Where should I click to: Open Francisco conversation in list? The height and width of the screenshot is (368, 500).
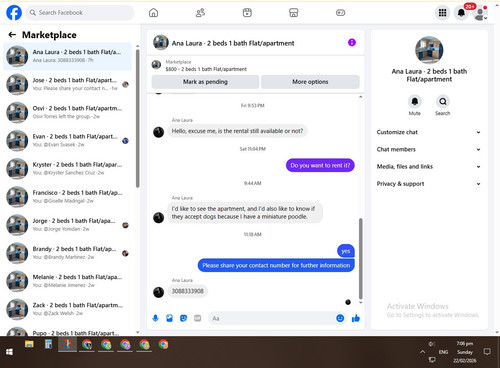[x=67, y=197]
